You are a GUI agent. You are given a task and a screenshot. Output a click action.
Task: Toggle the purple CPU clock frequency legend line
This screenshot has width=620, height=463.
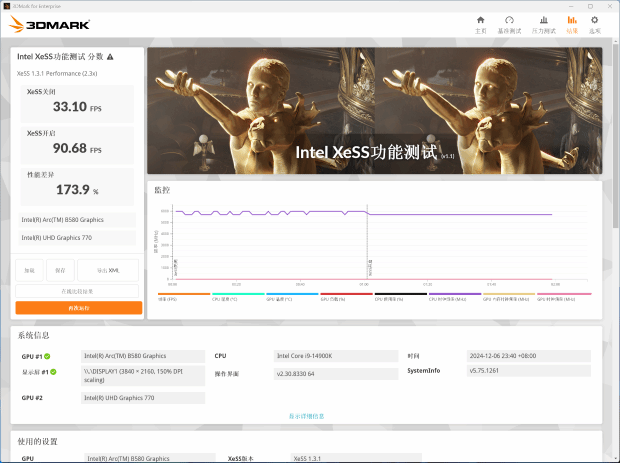455,294
